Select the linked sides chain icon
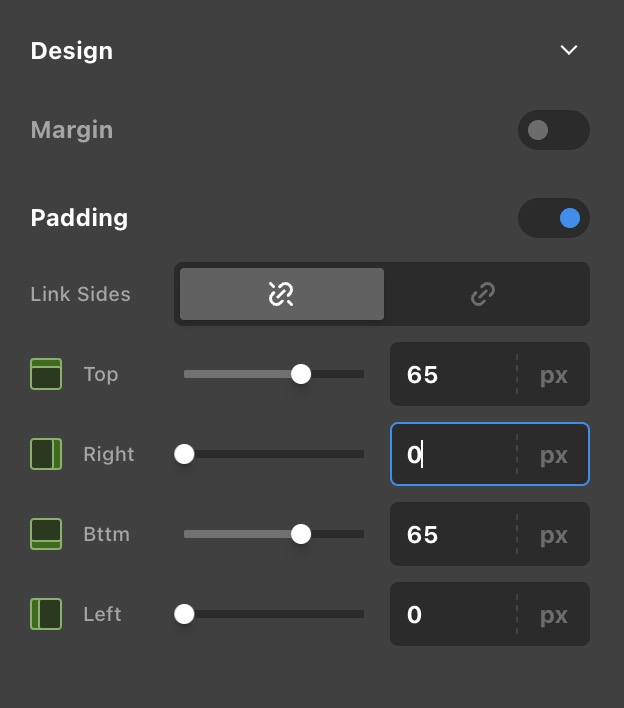 [x=483, y=294]
